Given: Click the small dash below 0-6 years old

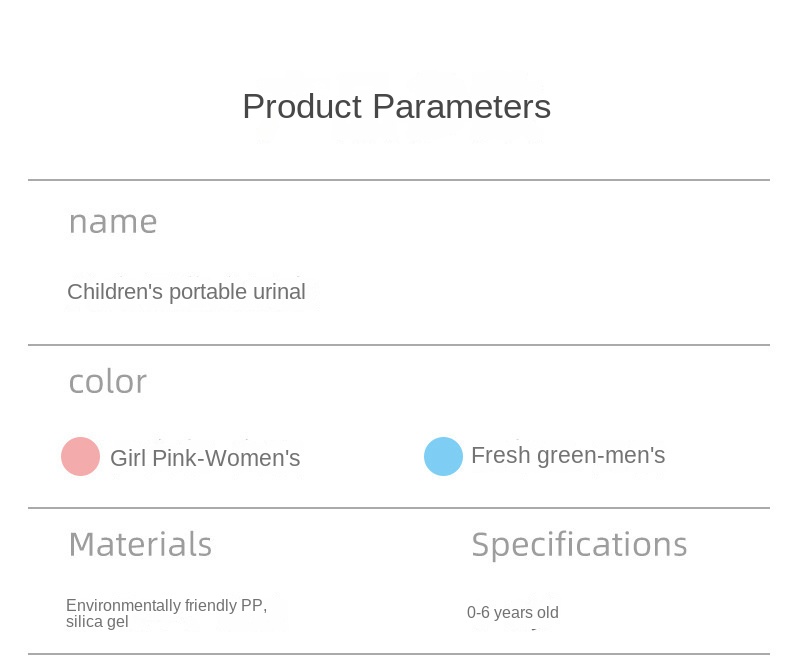Looking at the screenshot, I should (x=533, y=630).
